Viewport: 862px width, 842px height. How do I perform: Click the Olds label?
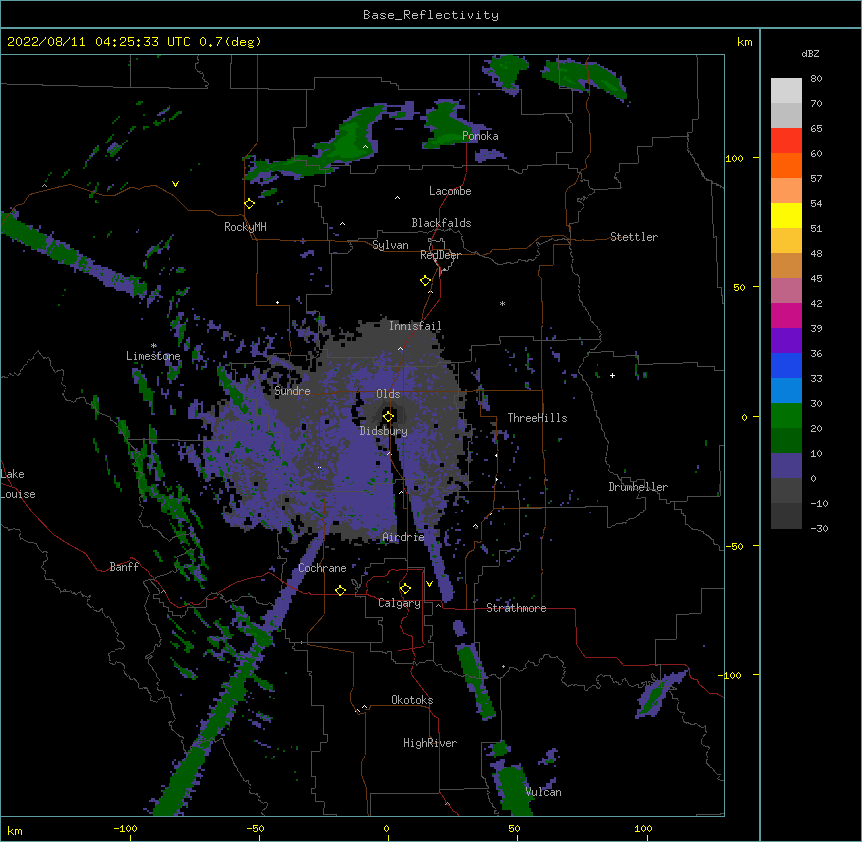[388, 394]
